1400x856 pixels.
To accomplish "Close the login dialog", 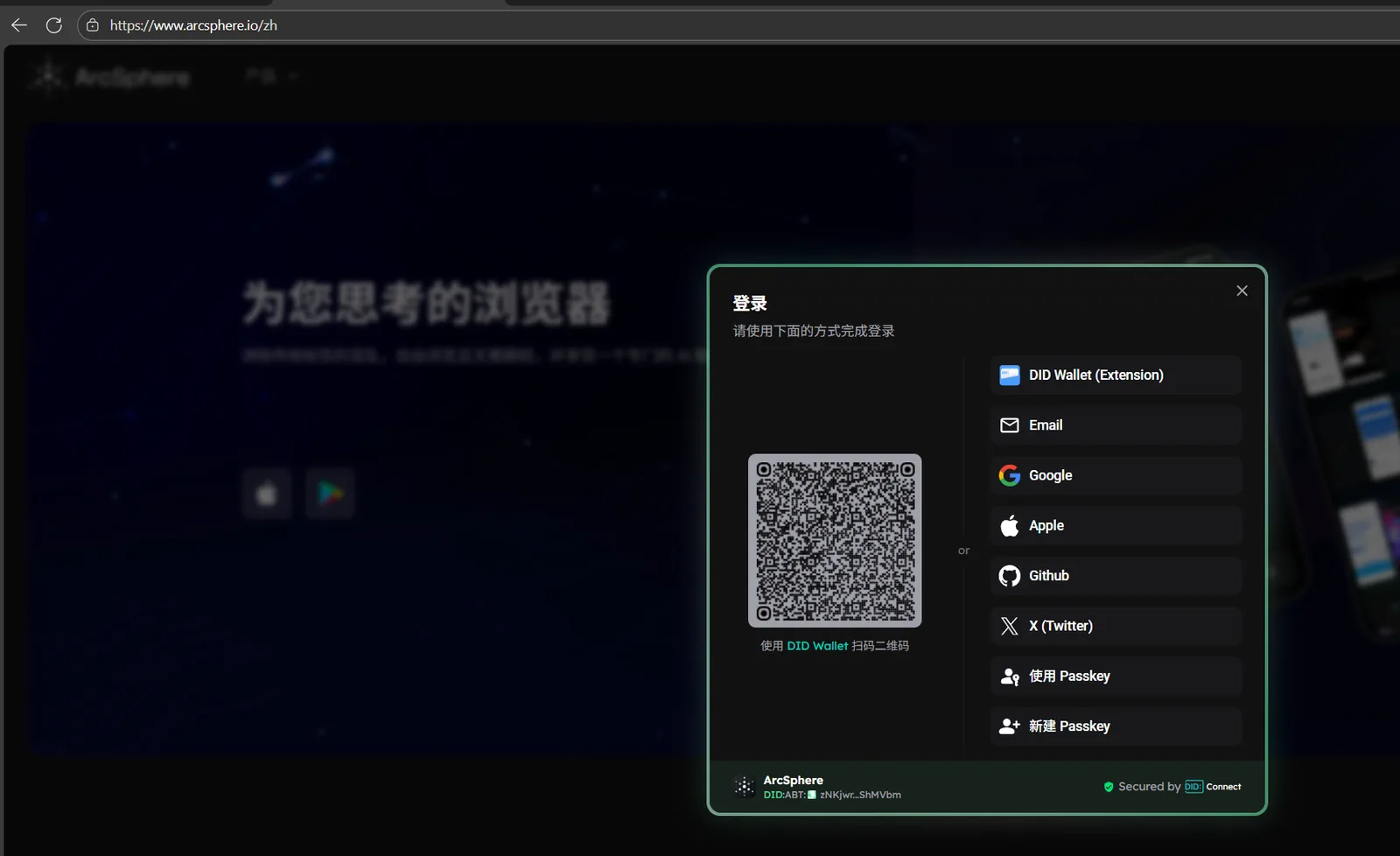I will [x=1242, y=291].
